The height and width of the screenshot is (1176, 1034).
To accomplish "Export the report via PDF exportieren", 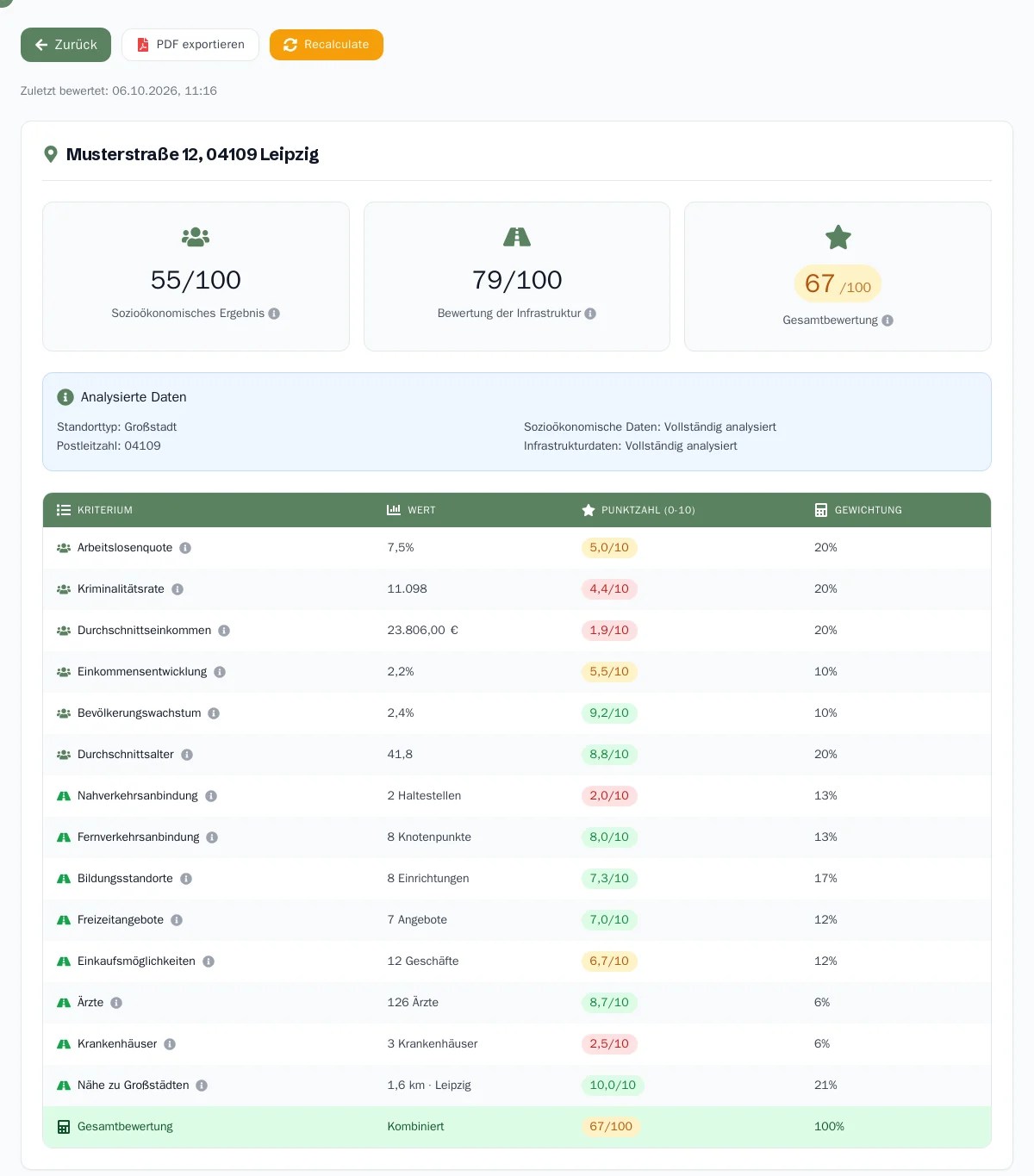I will 190,45.
